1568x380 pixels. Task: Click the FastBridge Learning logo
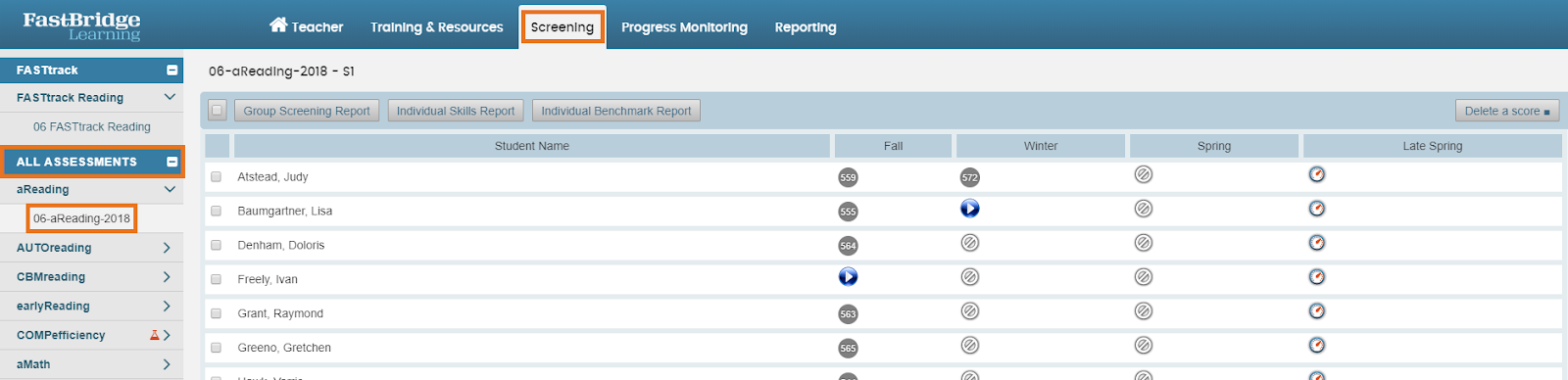pyautogui.click(x=81, y=26)
